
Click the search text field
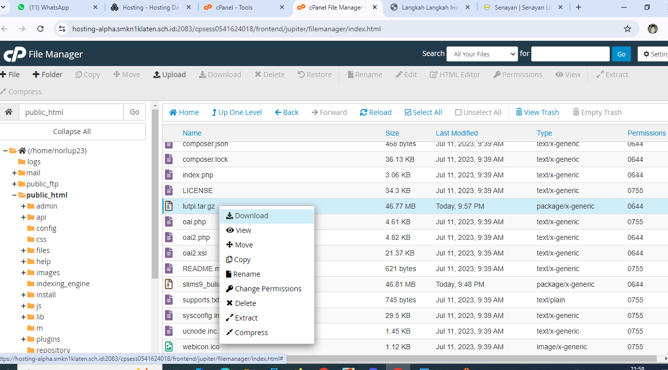[570, 54]
